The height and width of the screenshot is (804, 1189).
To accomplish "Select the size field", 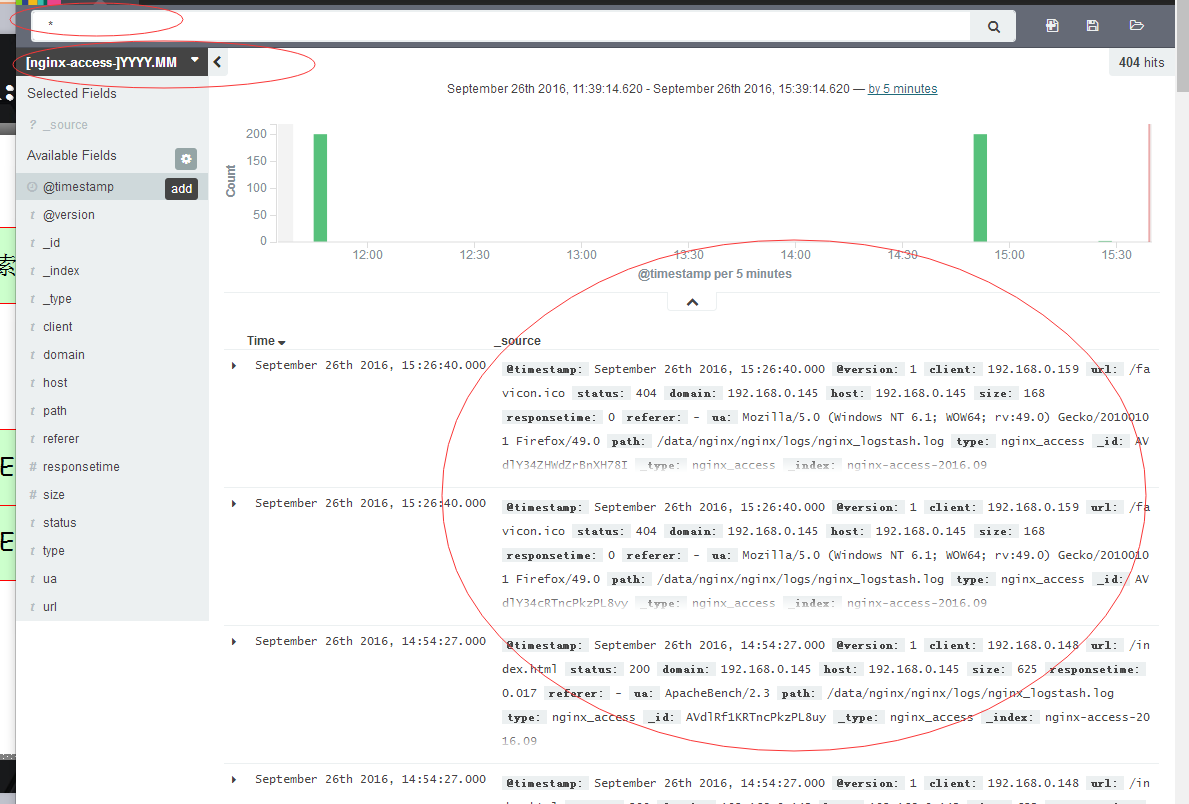I will [x=54, y=495].
